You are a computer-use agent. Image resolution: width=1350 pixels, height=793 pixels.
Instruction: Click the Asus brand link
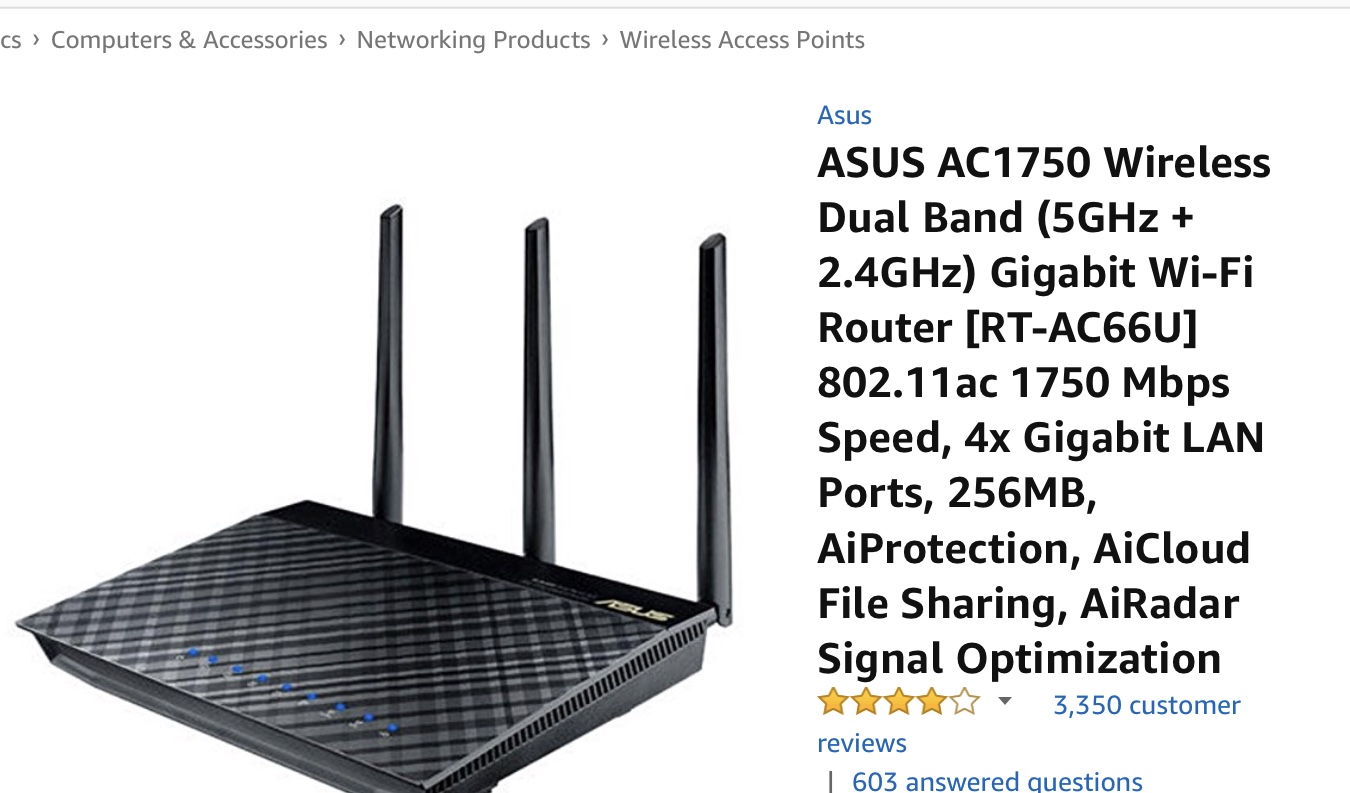(x=844, y=115)
